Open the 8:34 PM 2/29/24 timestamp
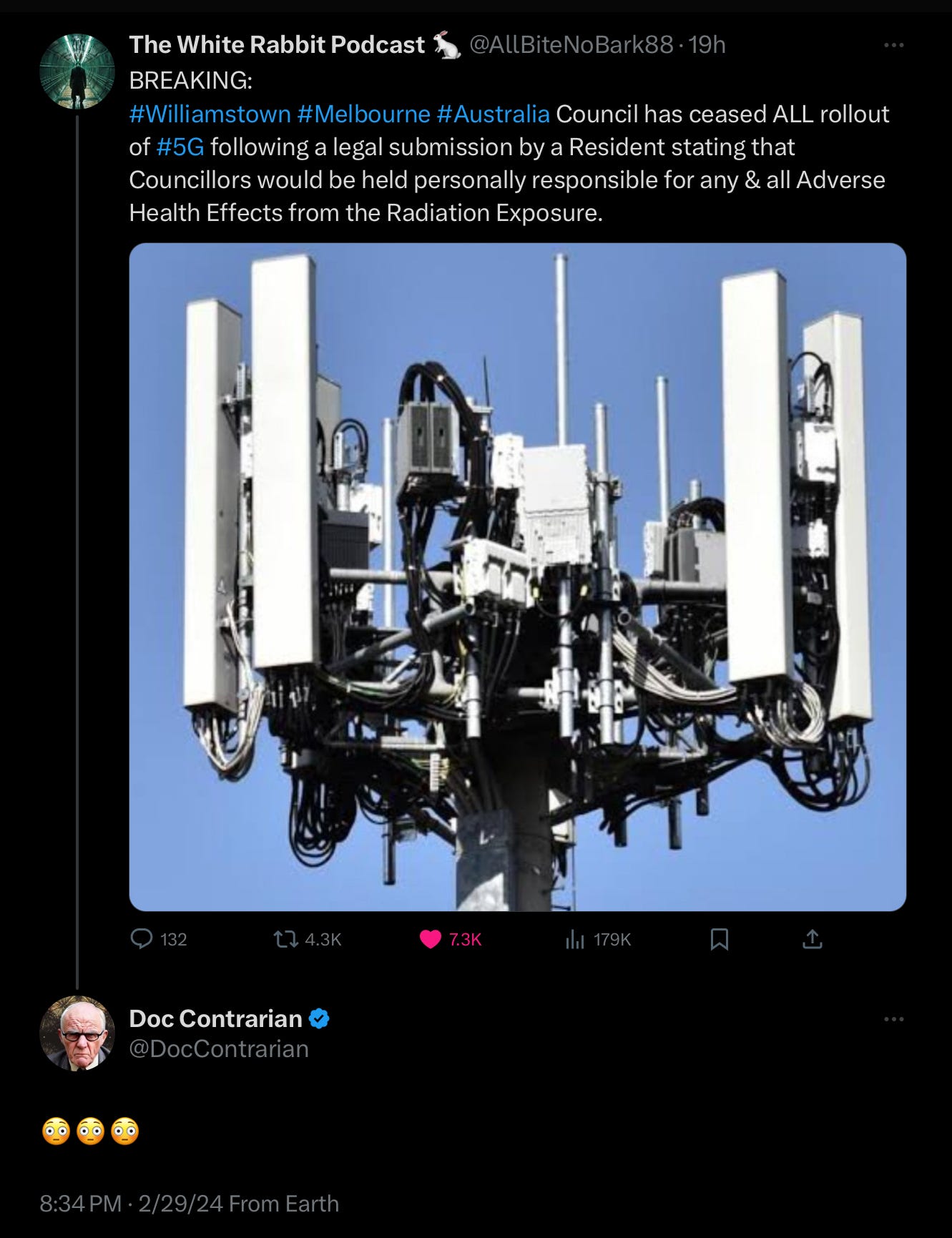952x1238 pixels. coord(132,1204)
